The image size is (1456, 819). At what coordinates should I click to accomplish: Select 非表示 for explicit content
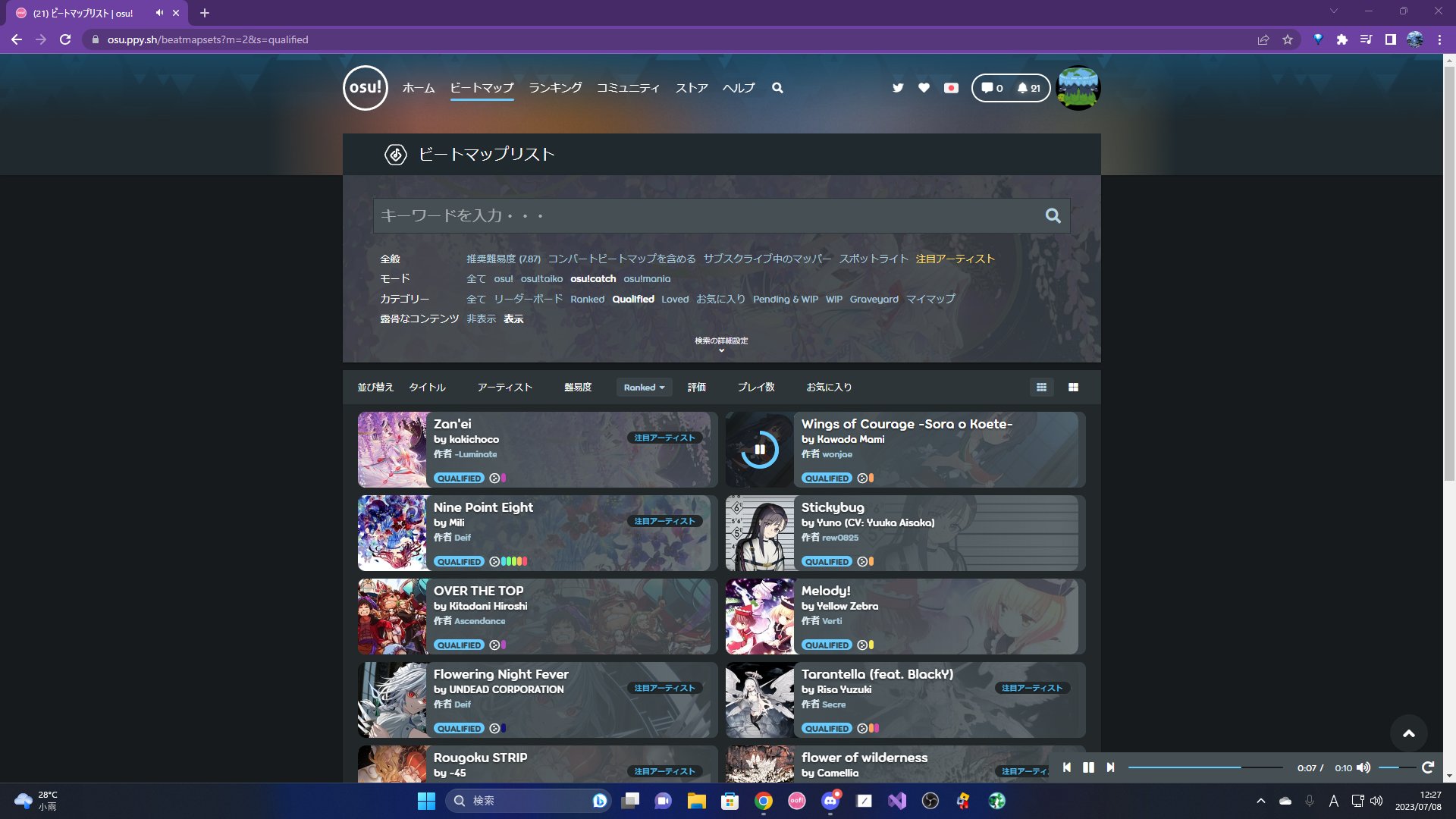coord(481,319)
